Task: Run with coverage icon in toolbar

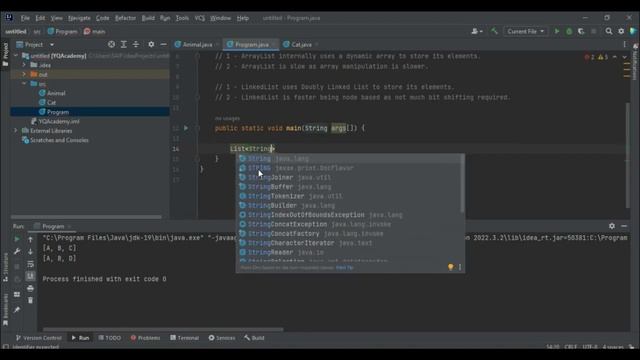Action: point(581,31)
